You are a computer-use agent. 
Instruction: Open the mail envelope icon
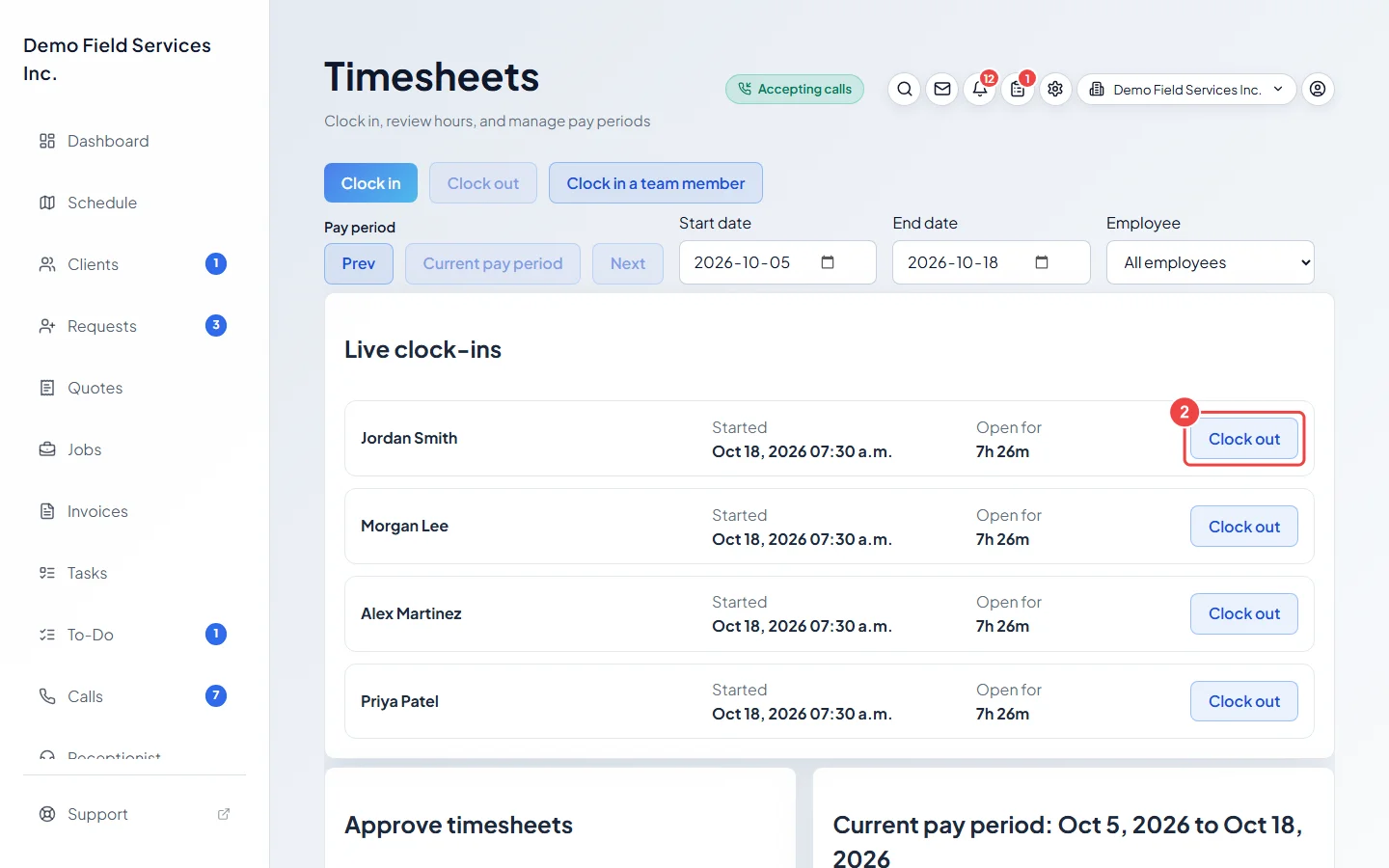tap(942, 89)
